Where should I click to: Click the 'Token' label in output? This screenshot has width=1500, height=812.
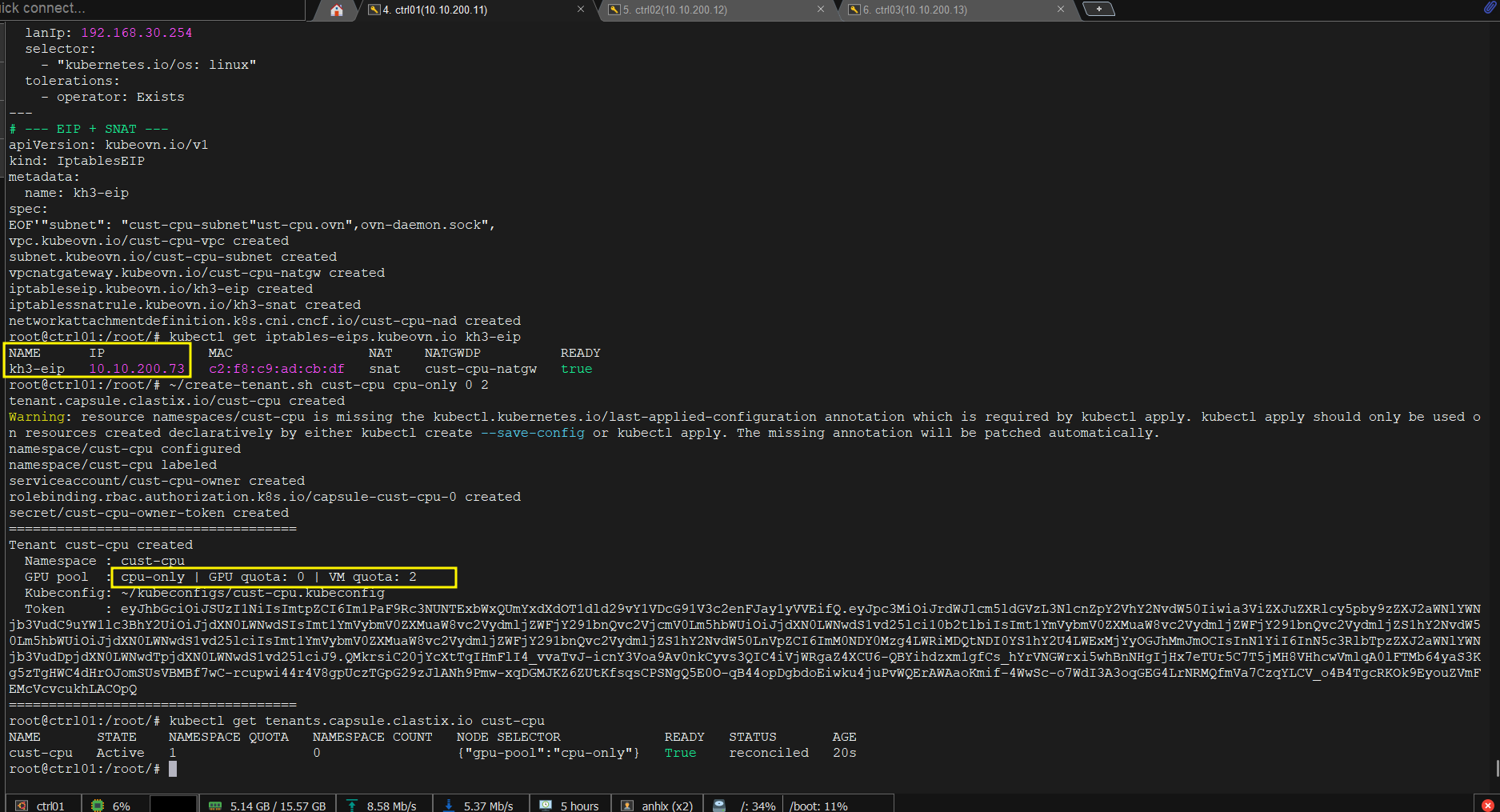(45, 609)
